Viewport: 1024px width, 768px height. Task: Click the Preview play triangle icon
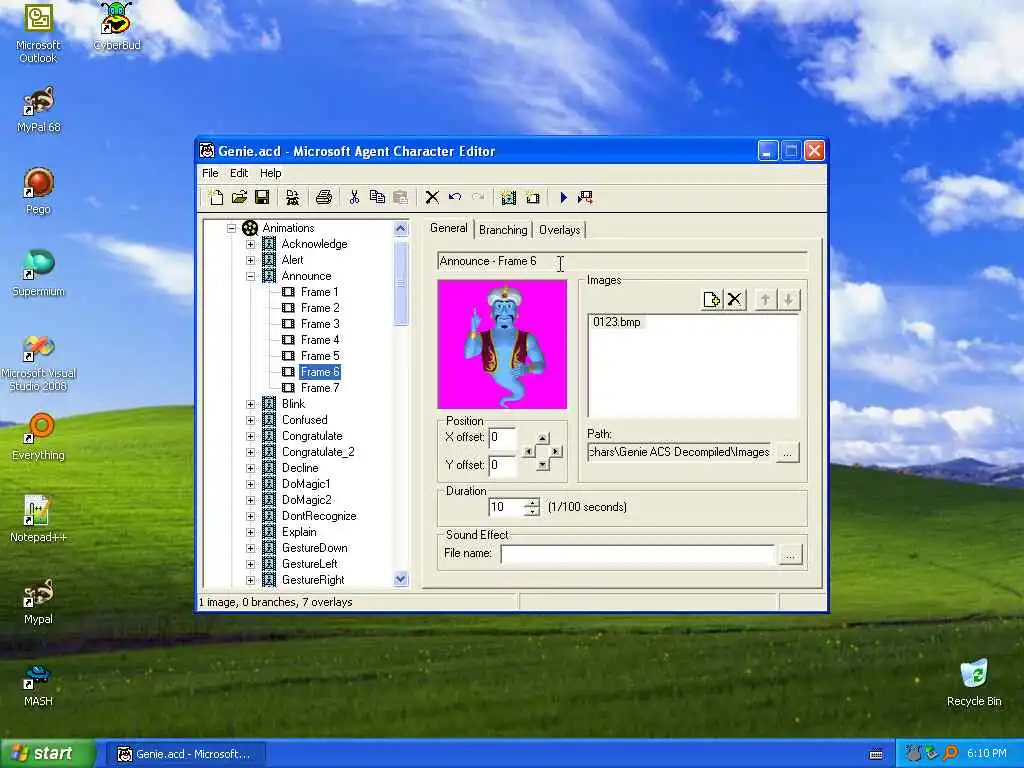564,197
